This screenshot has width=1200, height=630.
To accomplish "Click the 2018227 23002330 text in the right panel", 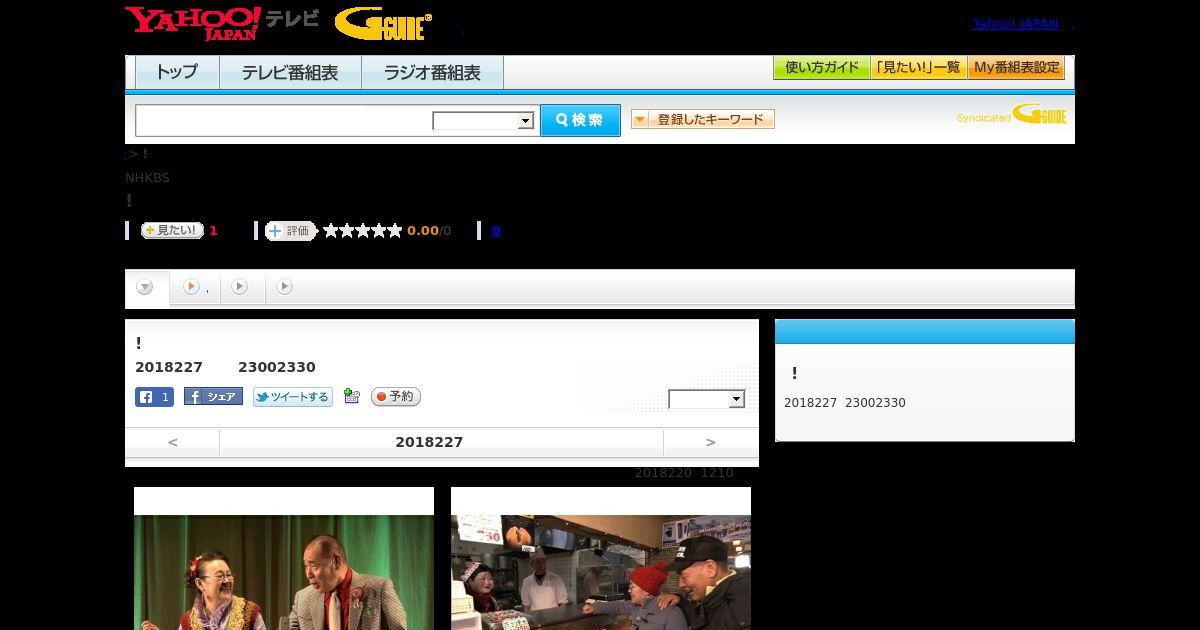I will 845,403.
